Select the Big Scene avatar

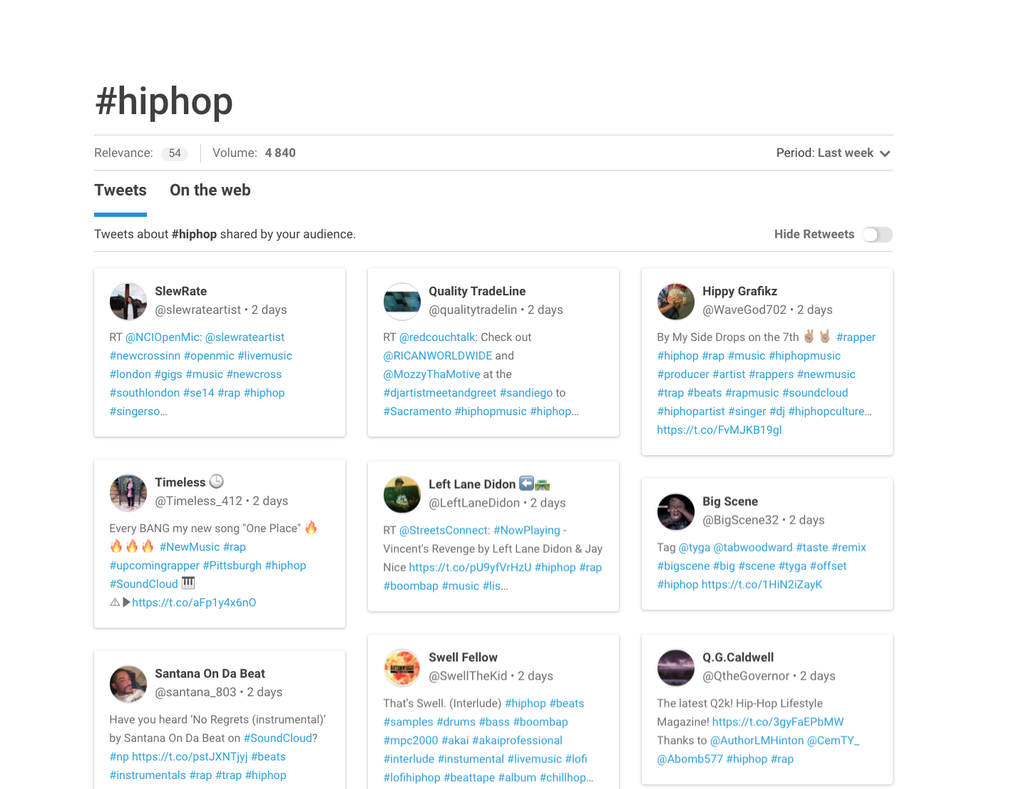click(x=676, y=511)
